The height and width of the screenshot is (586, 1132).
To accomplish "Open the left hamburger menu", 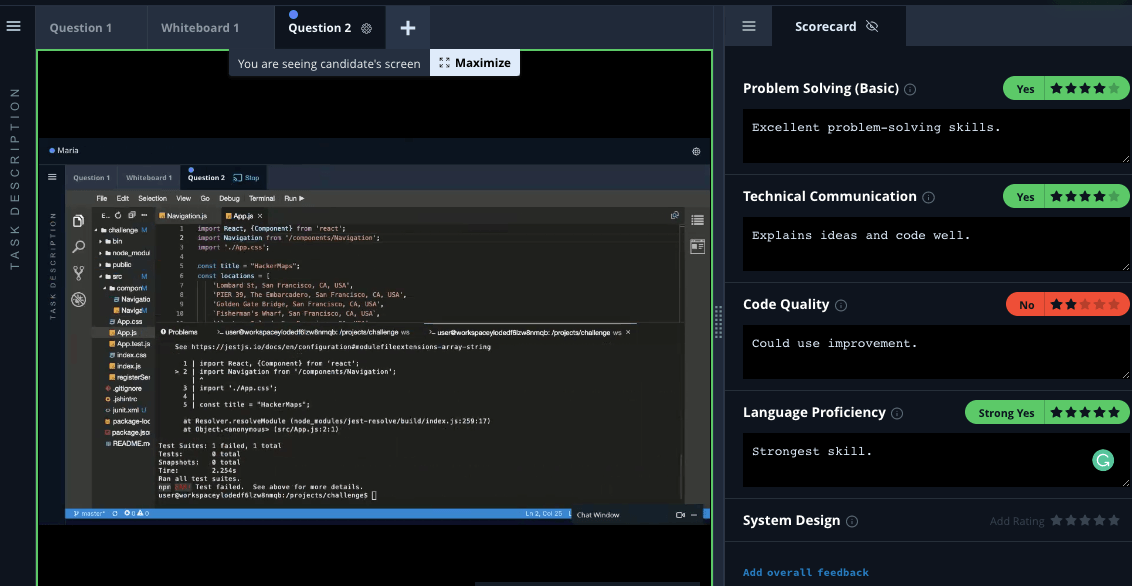I will coord(13,26).
